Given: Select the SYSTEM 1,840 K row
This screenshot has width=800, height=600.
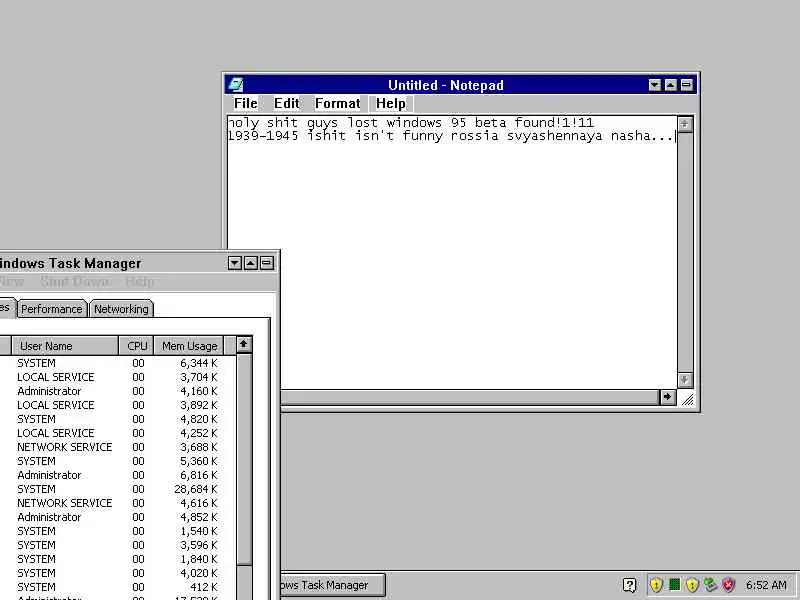Looking at the screenshot, I should click(118, 559).
